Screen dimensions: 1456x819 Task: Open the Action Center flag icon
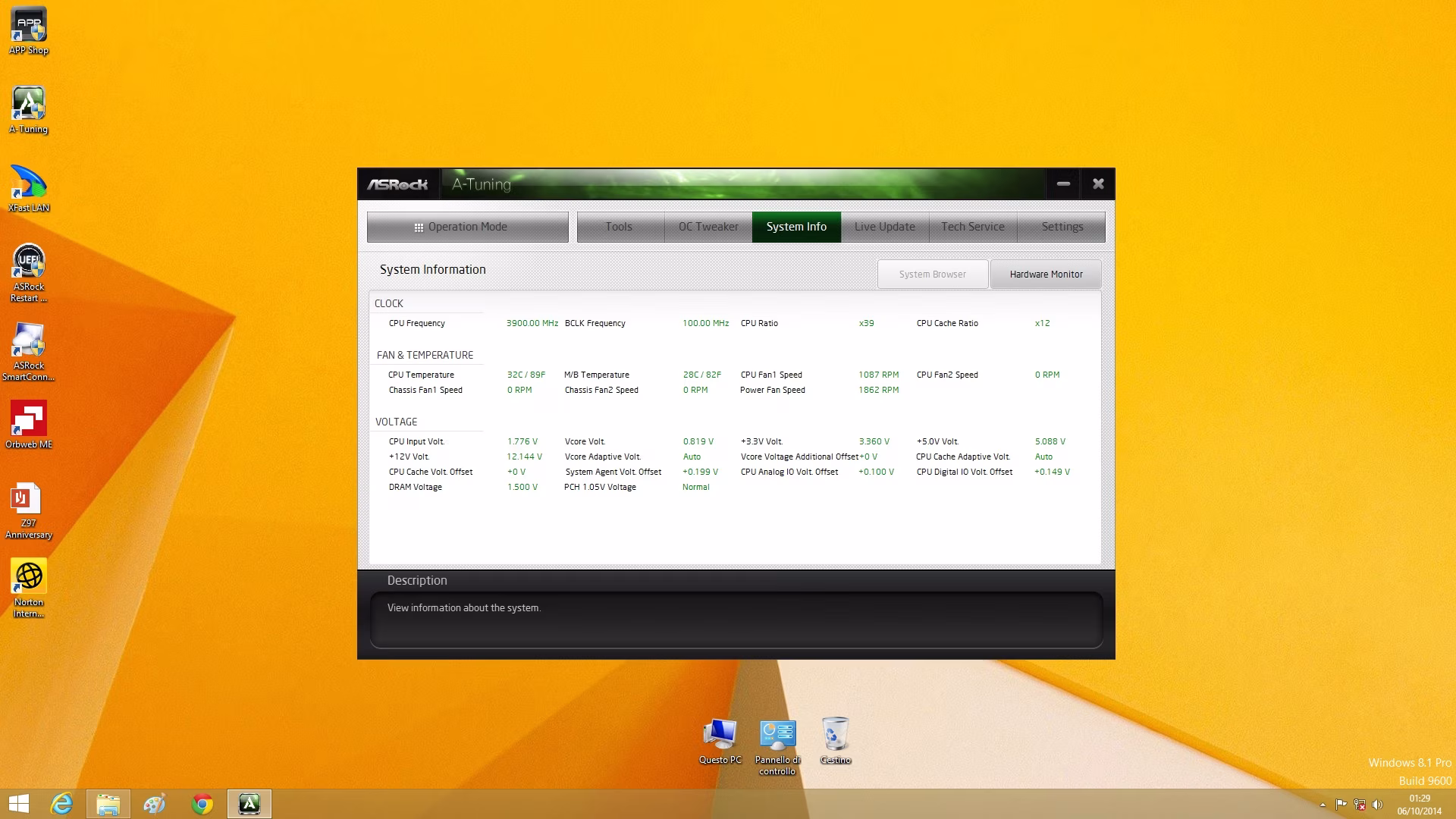[x=1341, y=805]
